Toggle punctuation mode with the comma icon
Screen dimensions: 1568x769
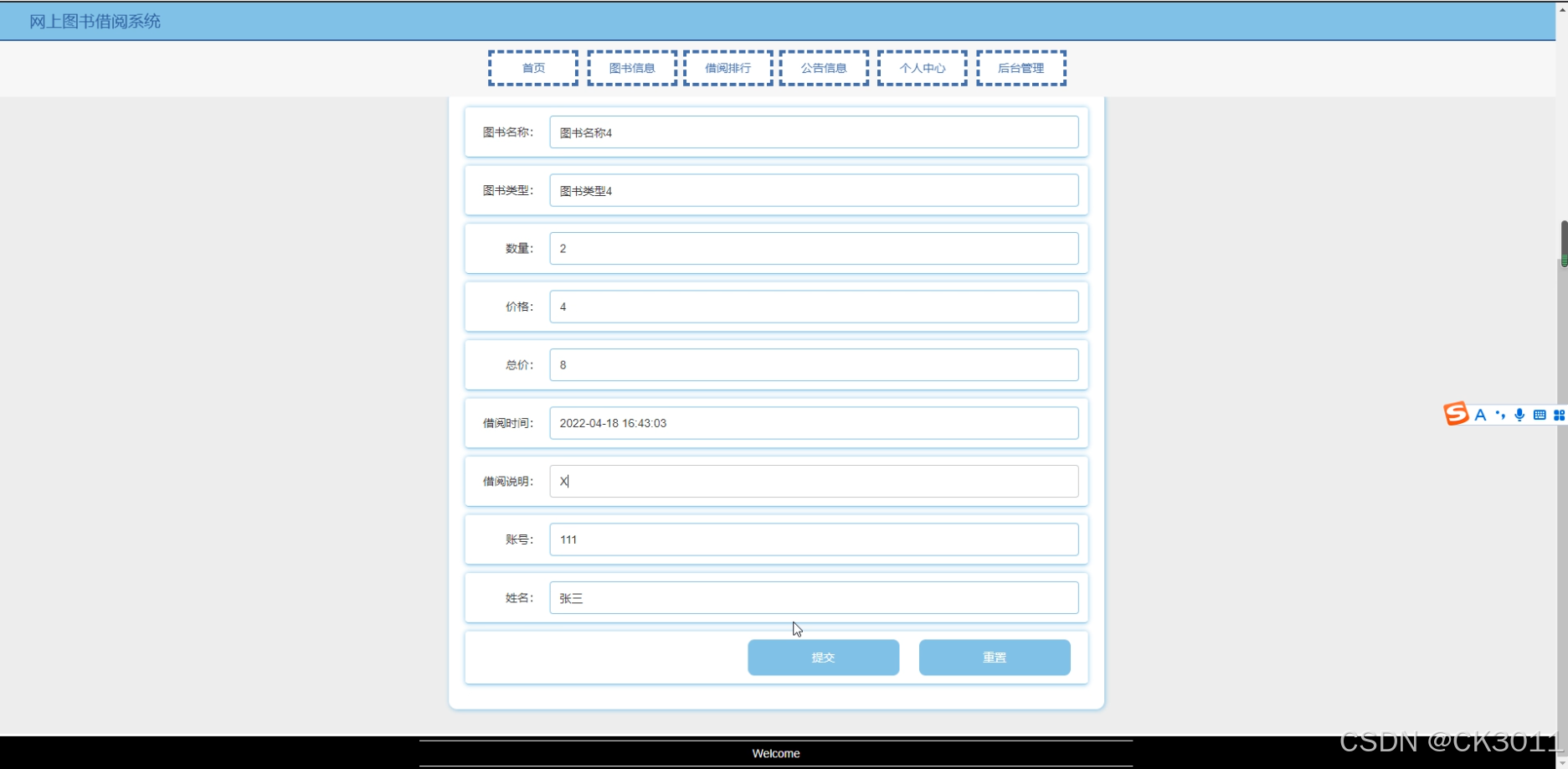coord(1499,414)
